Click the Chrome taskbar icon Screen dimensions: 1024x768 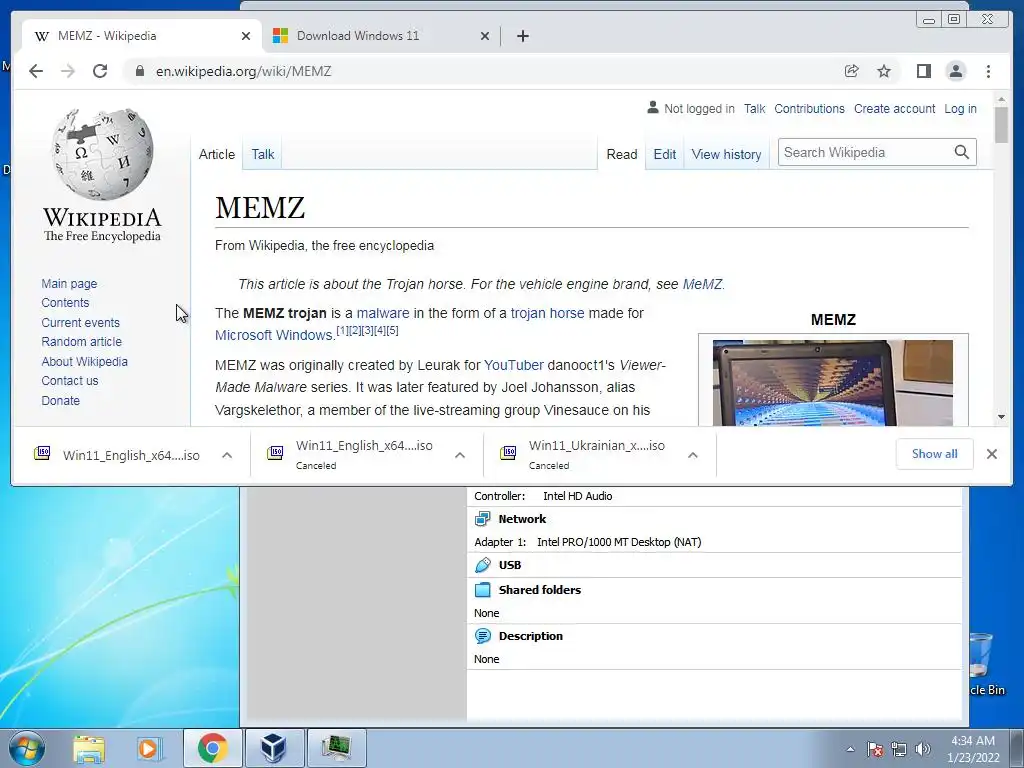[x=212, y=748]
